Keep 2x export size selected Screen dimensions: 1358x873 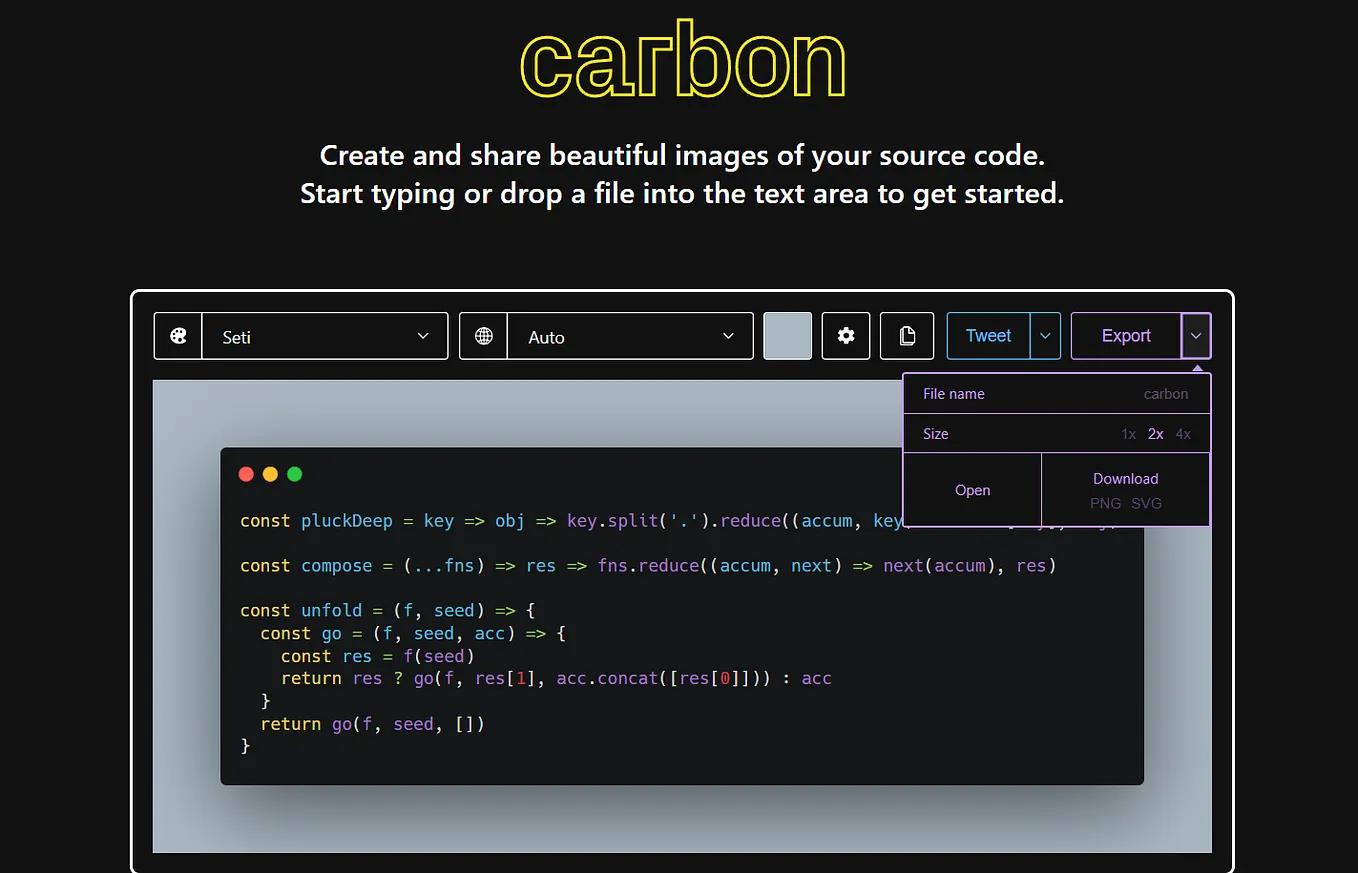coord(1155,434)
